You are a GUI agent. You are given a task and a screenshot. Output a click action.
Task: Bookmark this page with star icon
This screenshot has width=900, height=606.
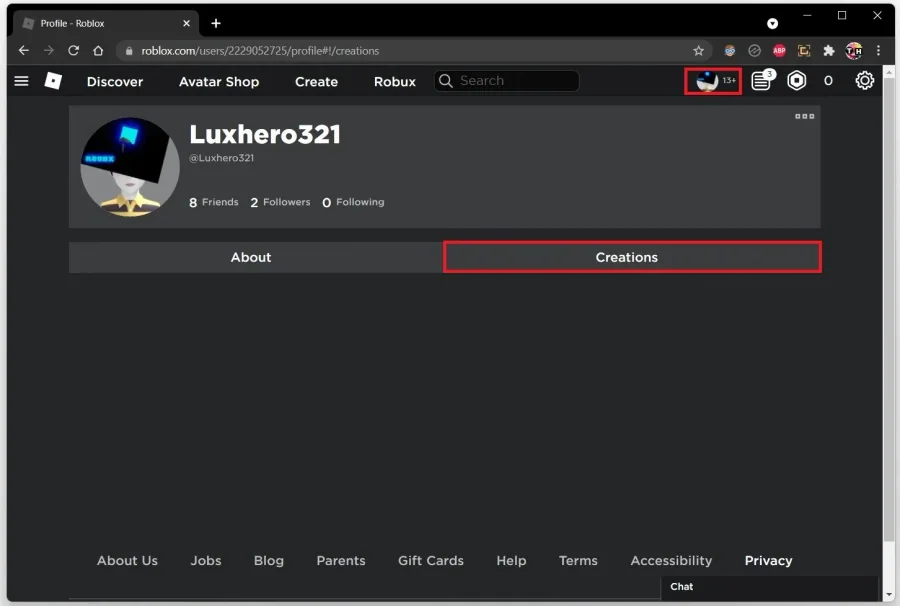tap(698, 50)
